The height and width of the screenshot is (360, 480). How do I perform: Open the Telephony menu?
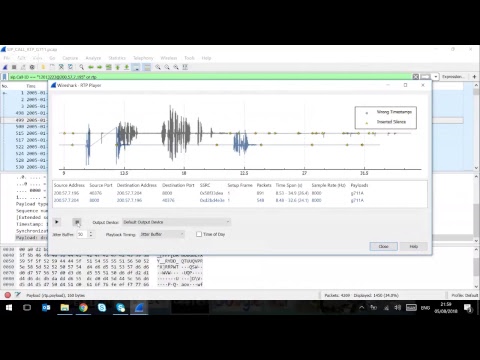pos(143,58)
